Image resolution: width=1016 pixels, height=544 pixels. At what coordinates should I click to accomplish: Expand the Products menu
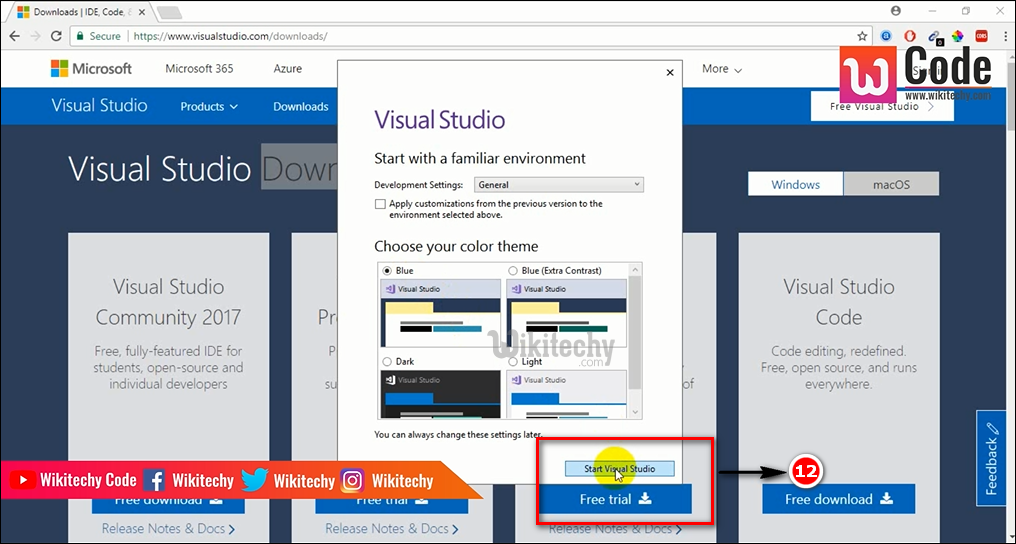pyautogui.click(x=209, y=106)
